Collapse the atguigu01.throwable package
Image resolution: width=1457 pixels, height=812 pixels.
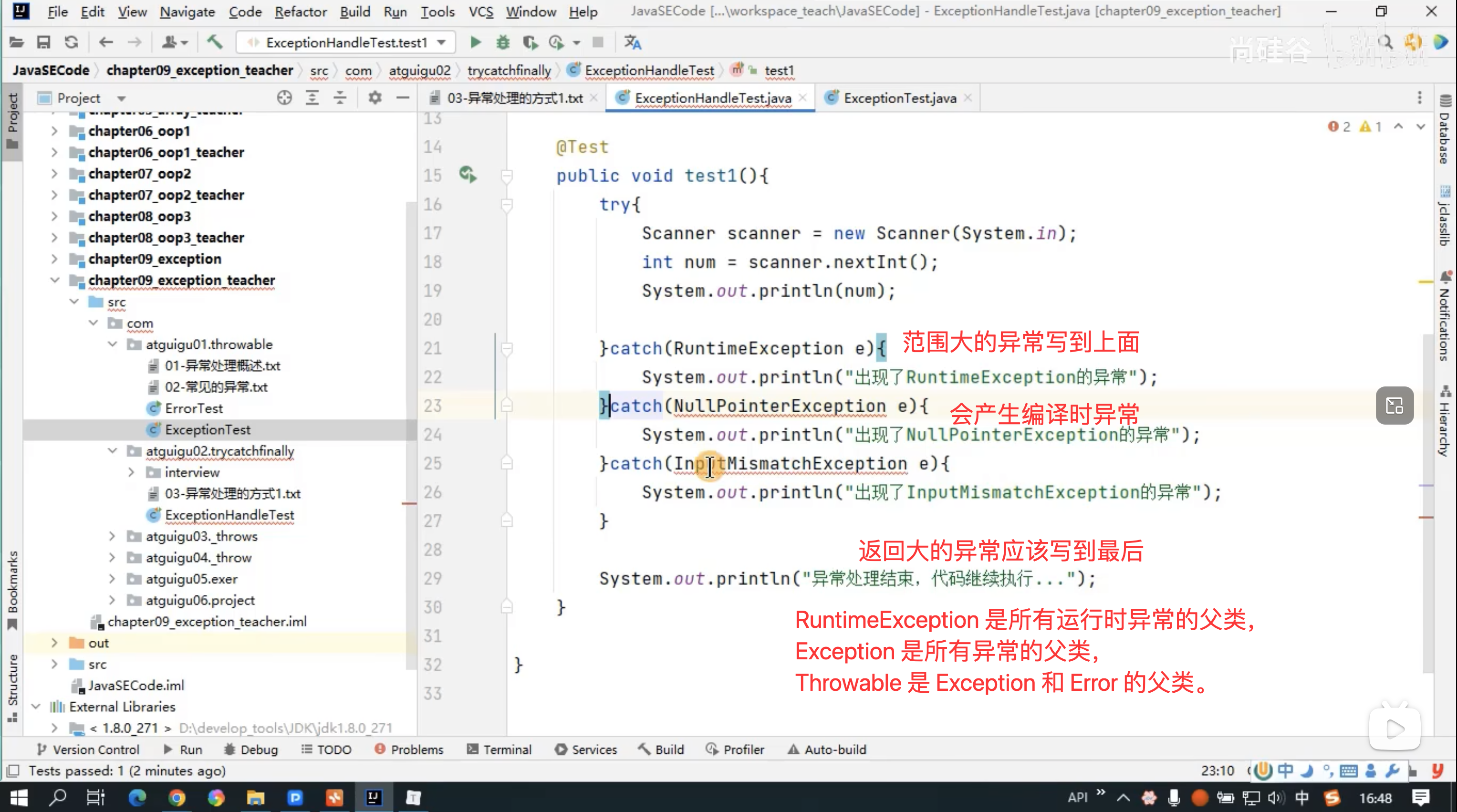[113, 344]
